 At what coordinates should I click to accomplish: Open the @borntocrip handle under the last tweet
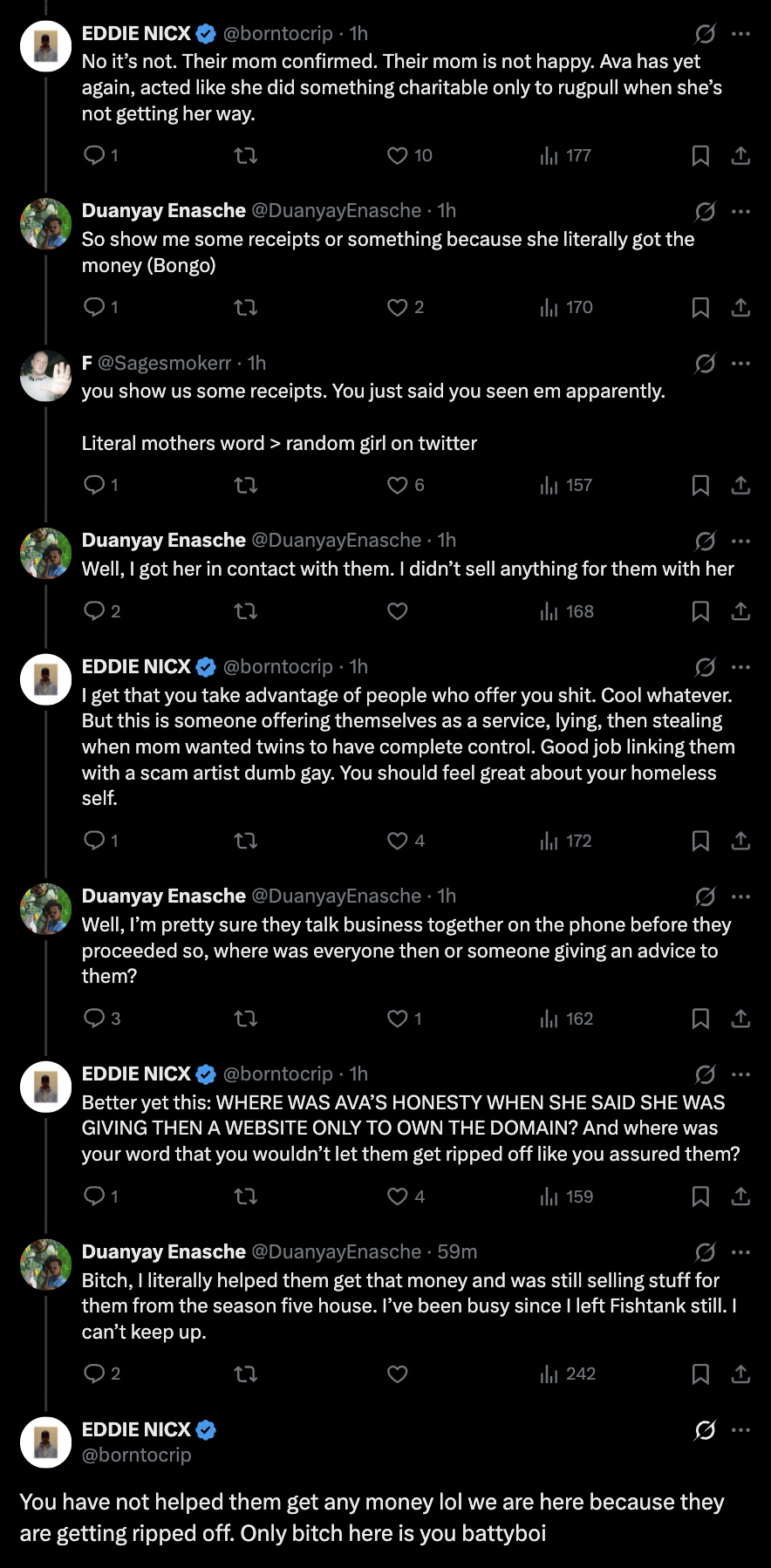(x=136, y=1455)
